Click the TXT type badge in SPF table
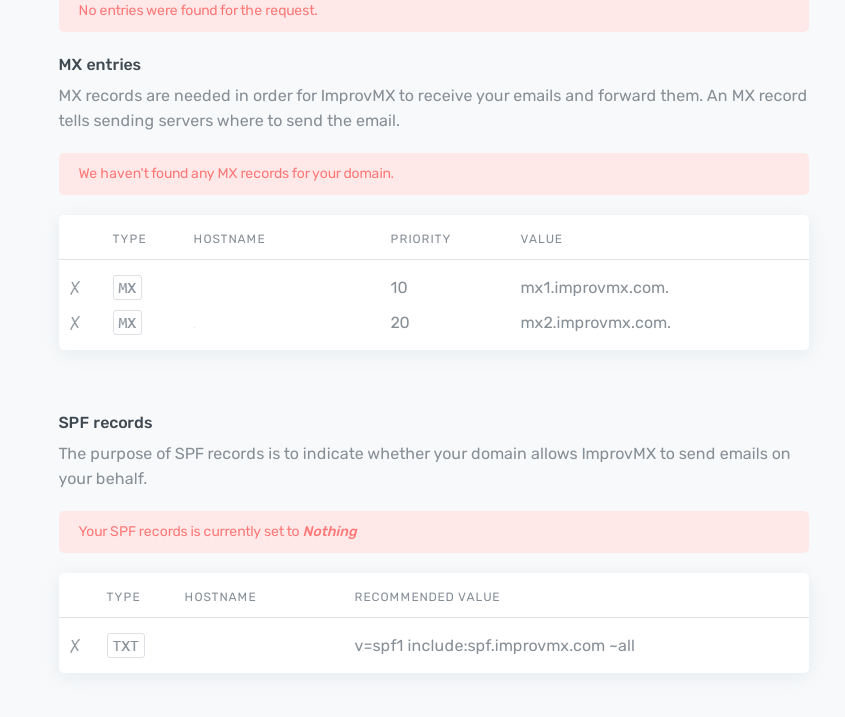 (126, 646)
